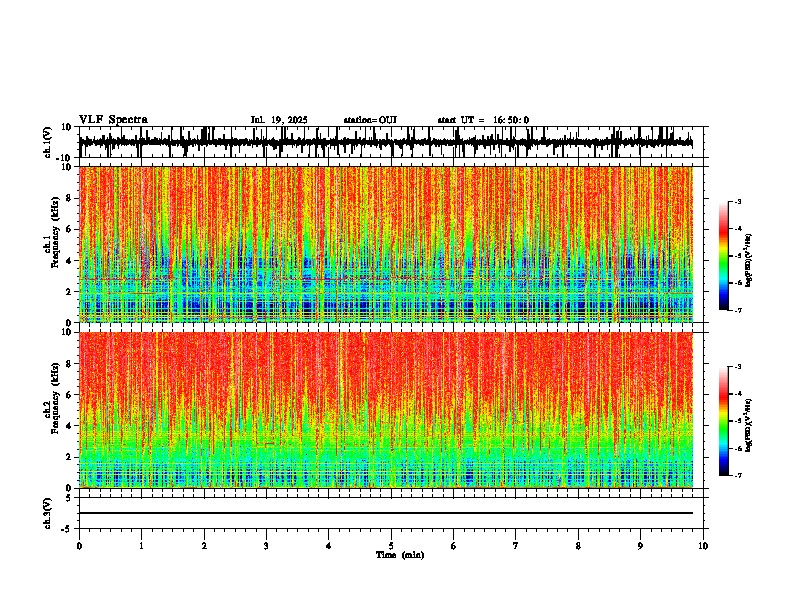The height and width of the screenshot is (612, 792).
Task: Click the "ch.3(V)" axis label
Action: 48,513
